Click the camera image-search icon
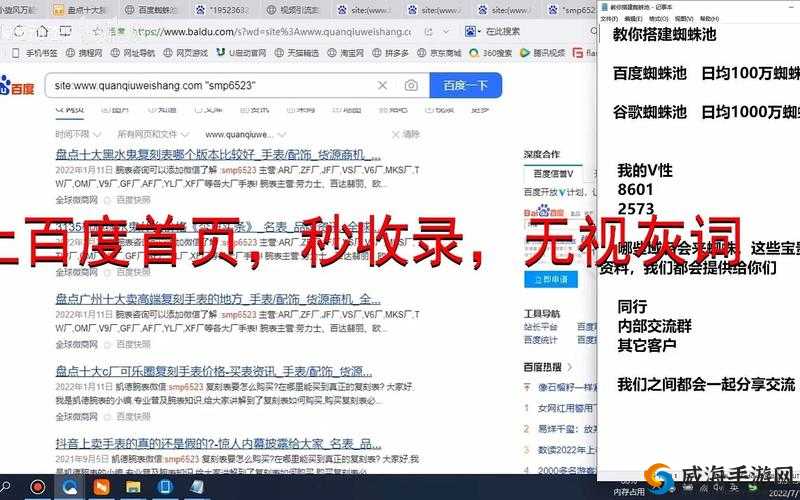 coord(411,85)
